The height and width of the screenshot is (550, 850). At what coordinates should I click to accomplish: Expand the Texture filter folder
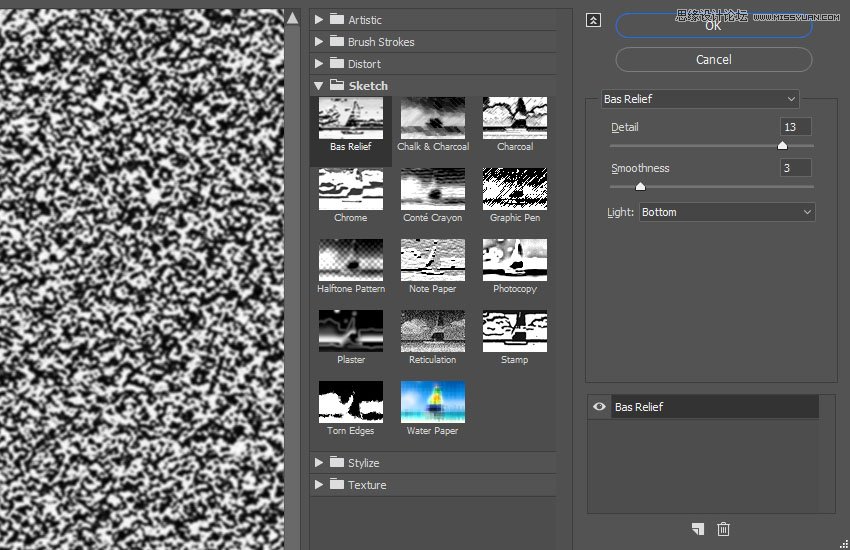319,485
